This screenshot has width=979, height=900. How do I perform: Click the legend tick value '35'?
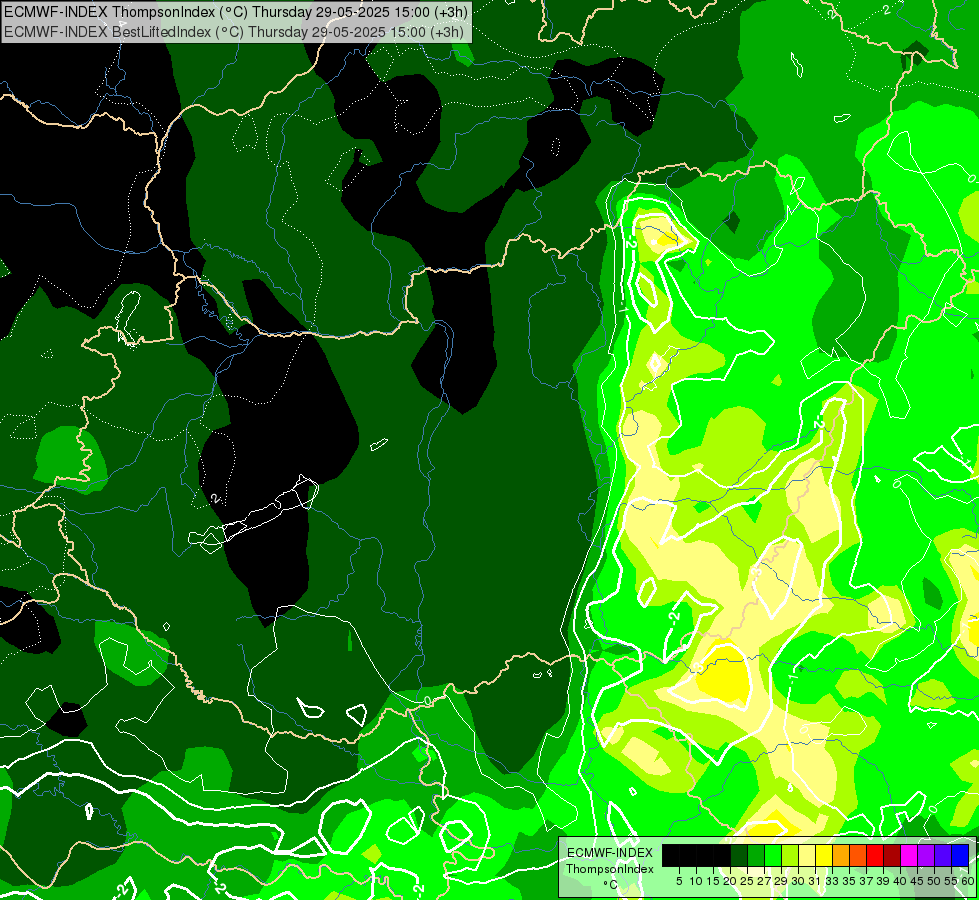849,881
